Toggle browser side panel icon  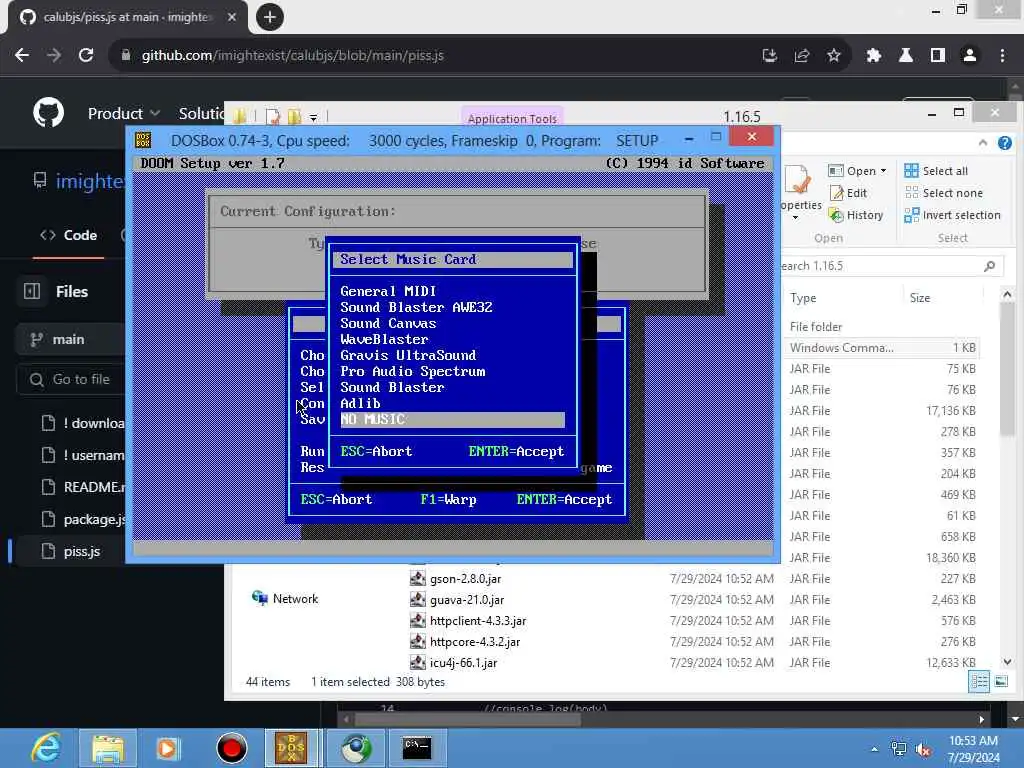(938, 56)
